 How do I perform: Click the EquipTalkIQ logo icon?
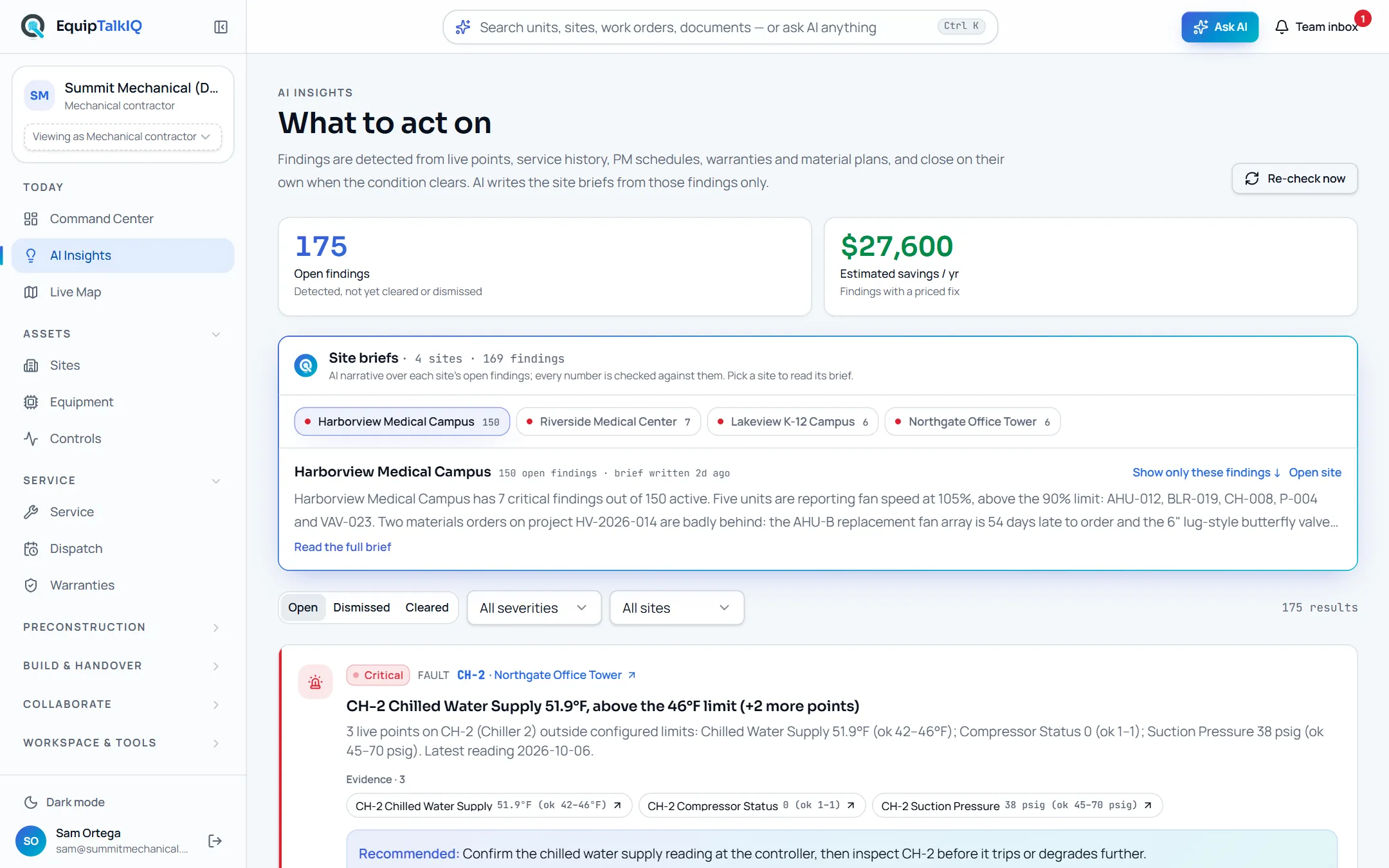click(x=33, y=26)
